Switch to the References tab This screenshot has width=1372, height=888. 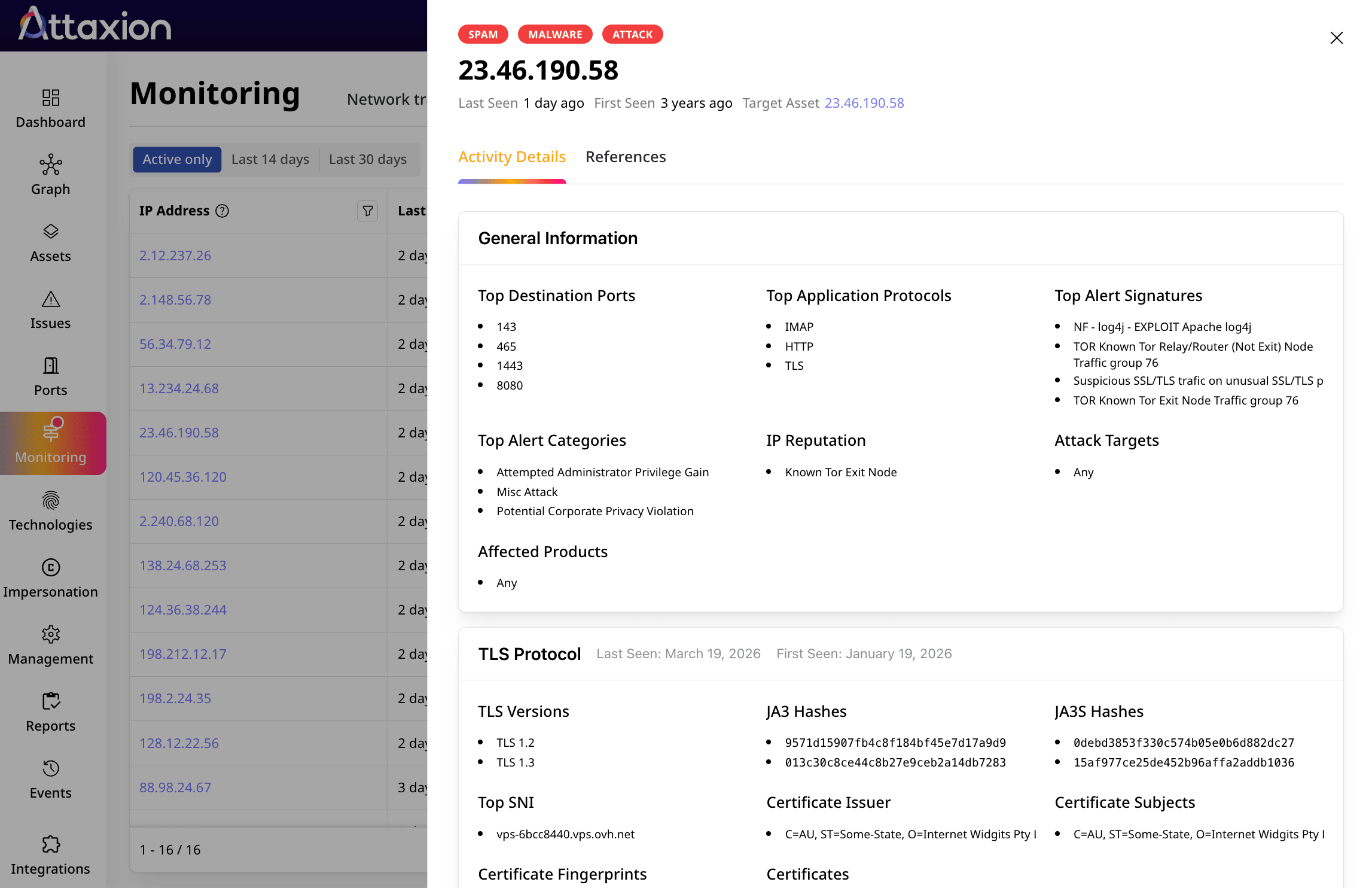pos(626,157)
